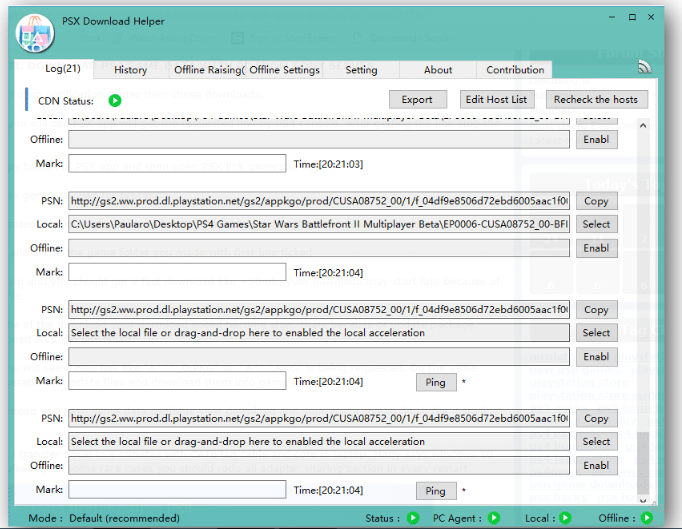
Task: Click the bottom-most Mark text field
Action: tap(177, 490)
